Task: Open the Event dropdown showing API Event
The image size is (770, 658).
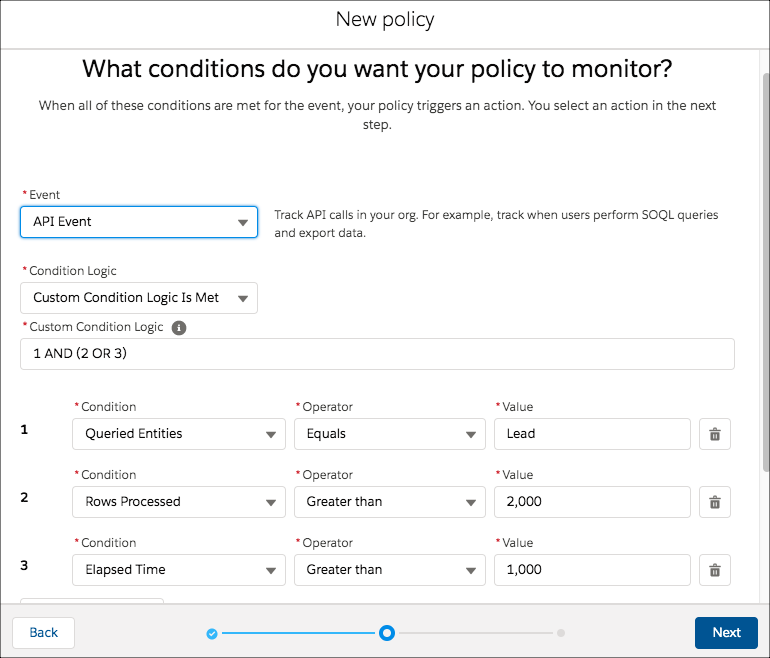Action: 139,222
